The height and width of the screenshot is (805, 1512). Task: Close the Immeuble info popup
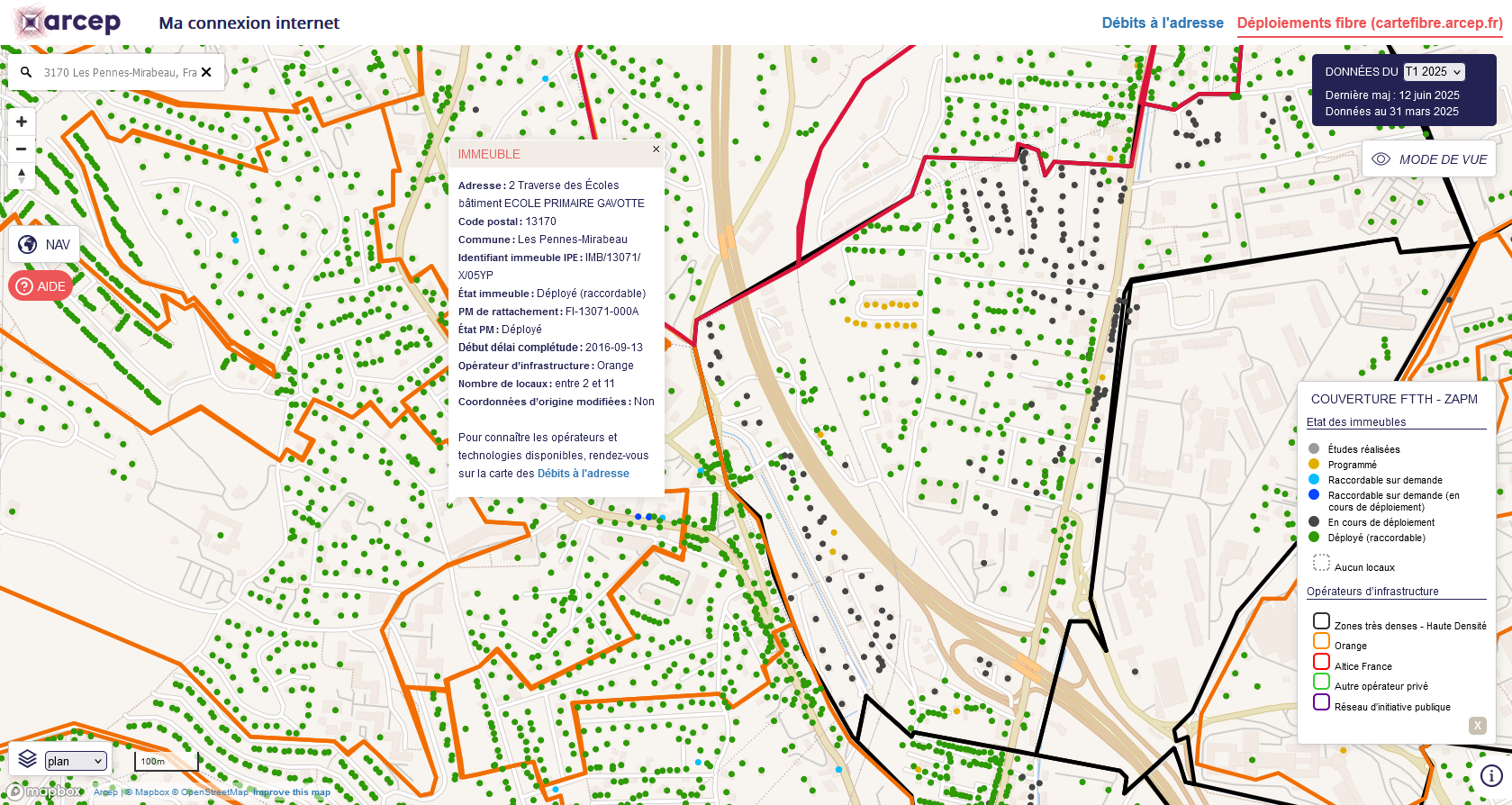(656, 149)
